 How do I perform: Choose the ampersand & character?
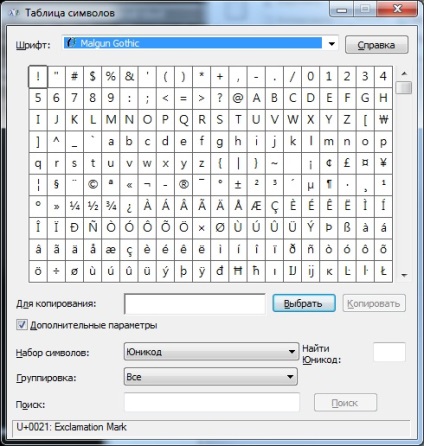[x=129, y=77]
